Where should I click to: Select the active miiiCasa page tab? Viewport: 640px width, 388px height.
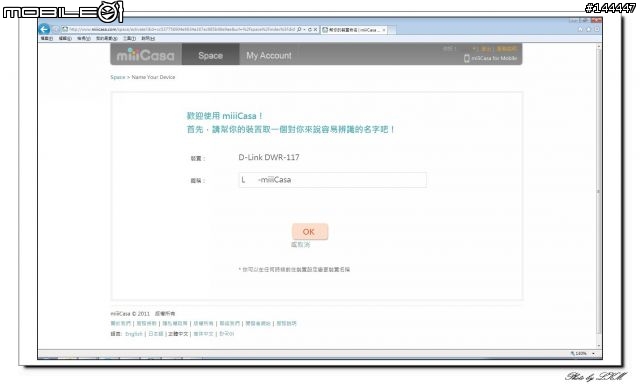353,30
